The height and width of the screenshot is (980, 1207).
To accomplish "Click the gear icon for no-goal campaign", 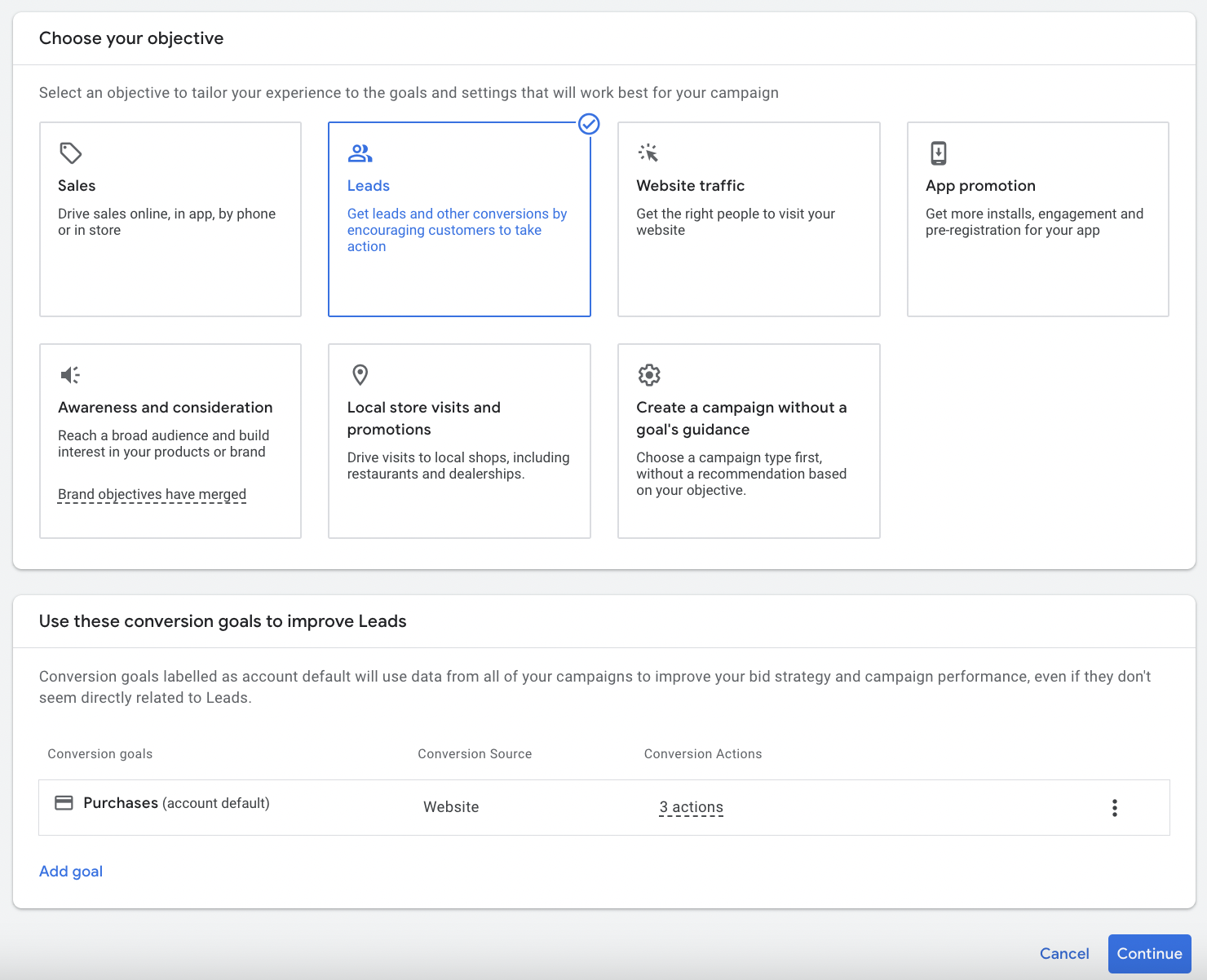I will (x=648, y=374).
